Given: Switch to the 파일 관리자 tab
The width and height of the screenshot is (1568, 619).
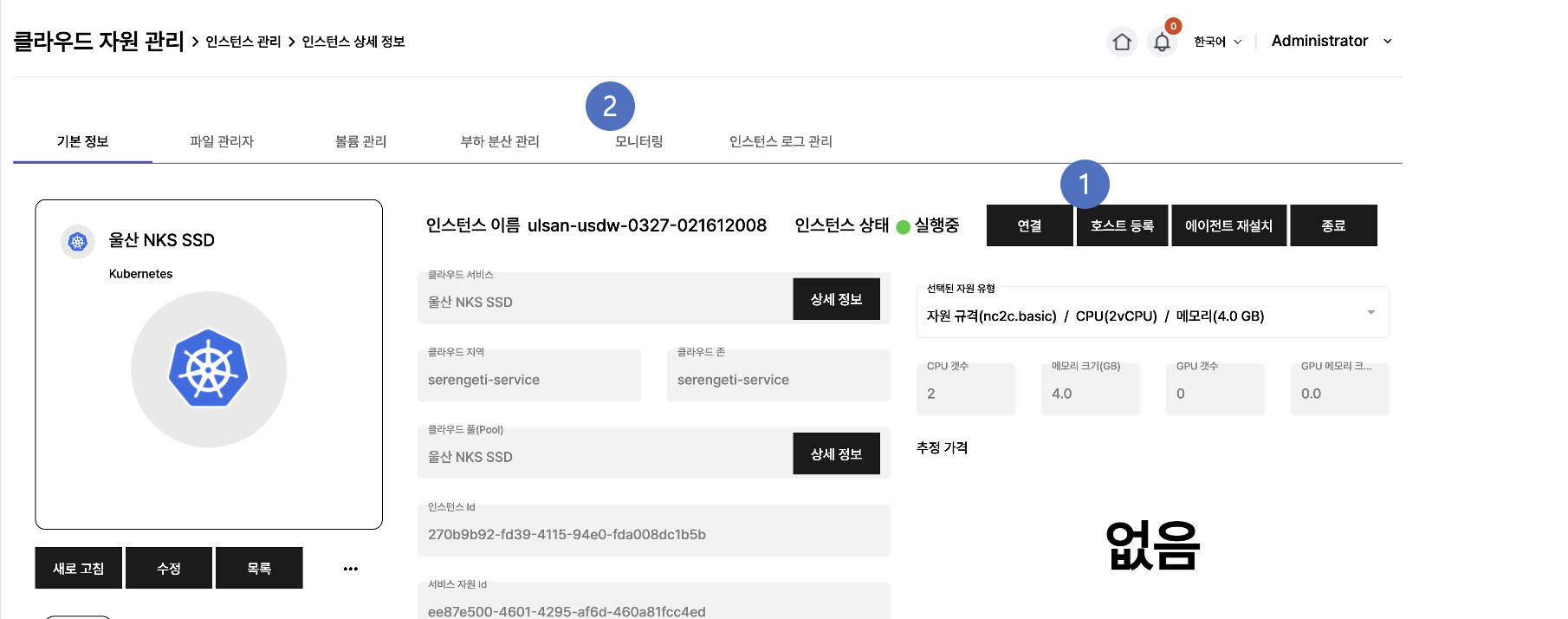Looking at the screenshot, I should tap(222, 141).
